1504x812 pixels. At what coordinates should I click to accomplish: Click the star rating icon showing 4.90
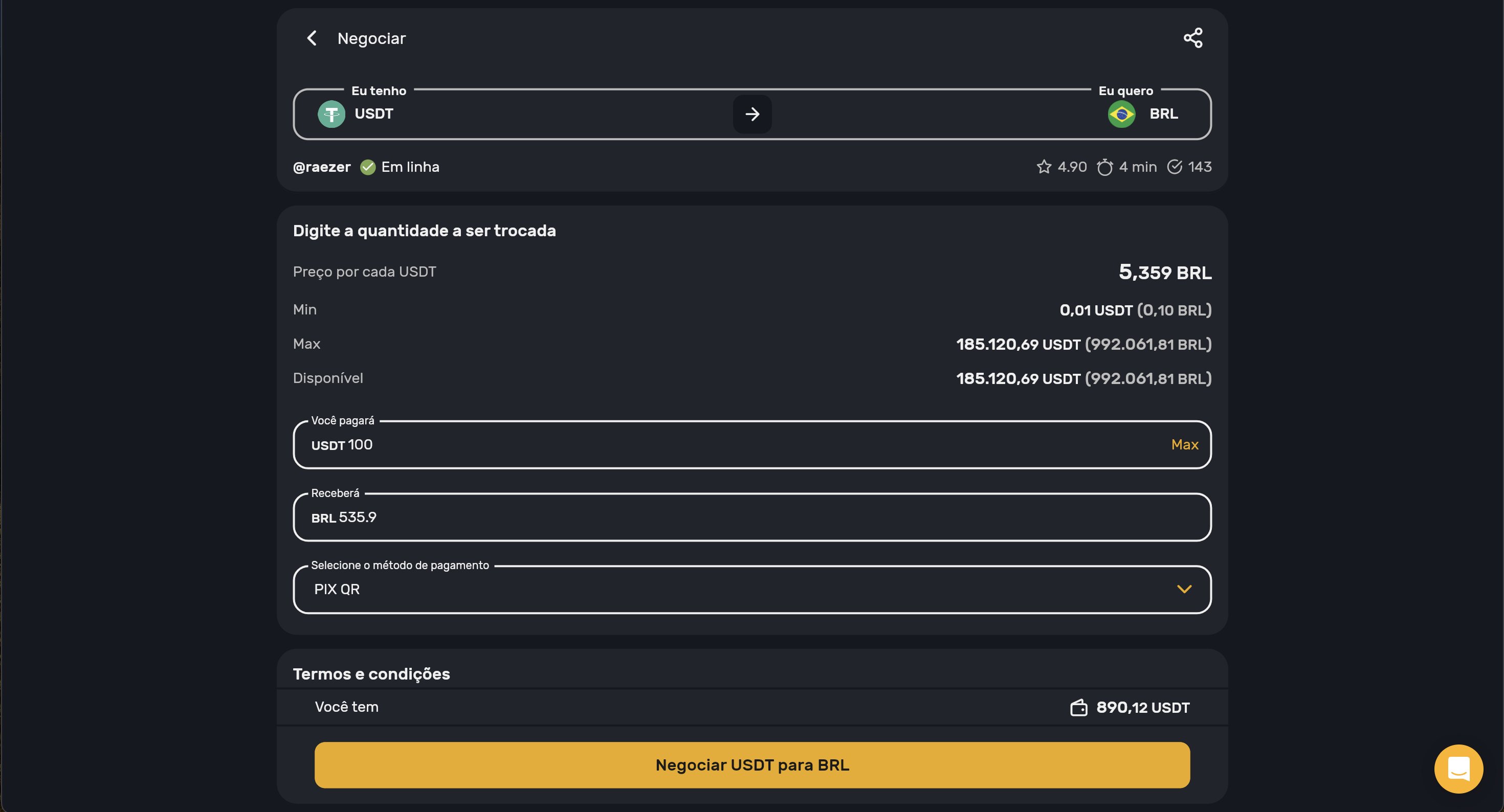coord(1044,168)
